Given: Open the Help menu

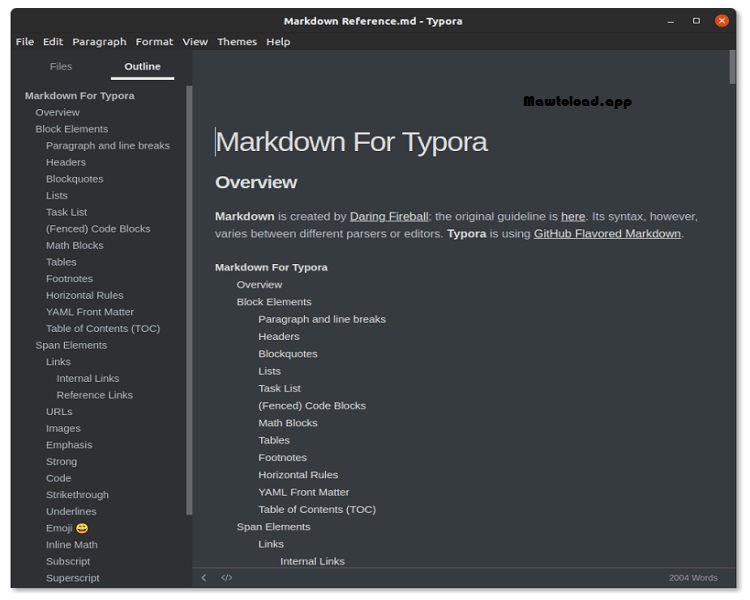Looking at the screenshot, I should [x=278, y=42].
